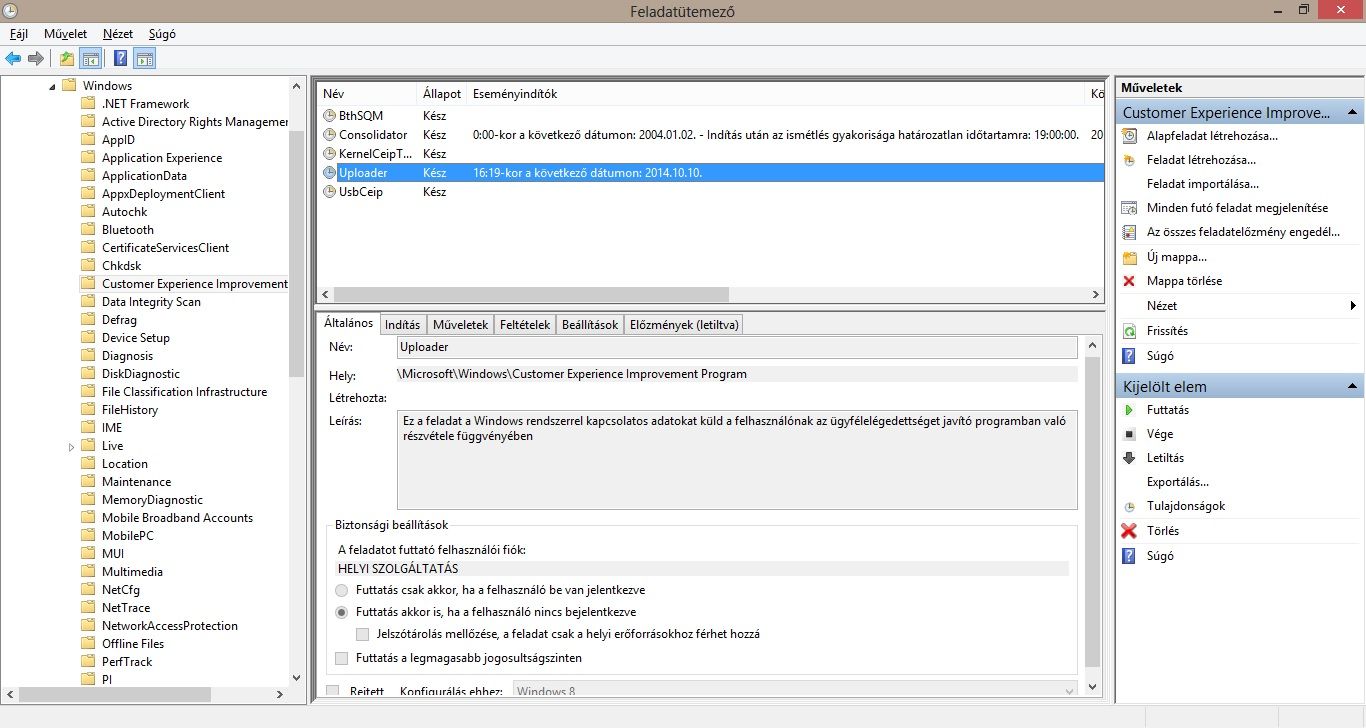This screenshot has height=728, width=1366.
Task: Select 'Futtatás csak akkor' logged-in radio button
Action: (x=342, y=590)
